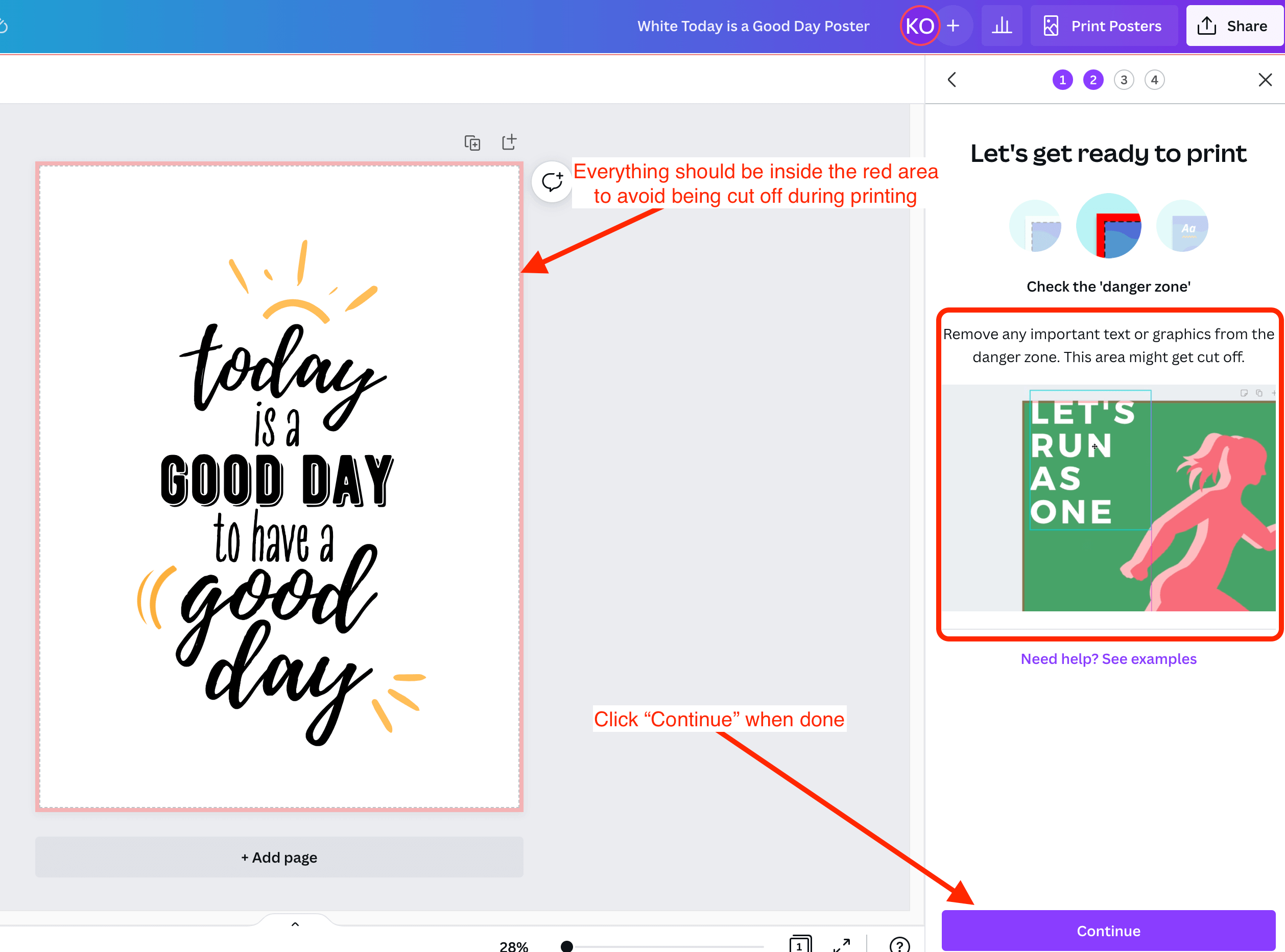The width and height of the screenshot is (1285, 952).
Task: Select step 4 in the print wizard
Action: [x=1154, y=80]
